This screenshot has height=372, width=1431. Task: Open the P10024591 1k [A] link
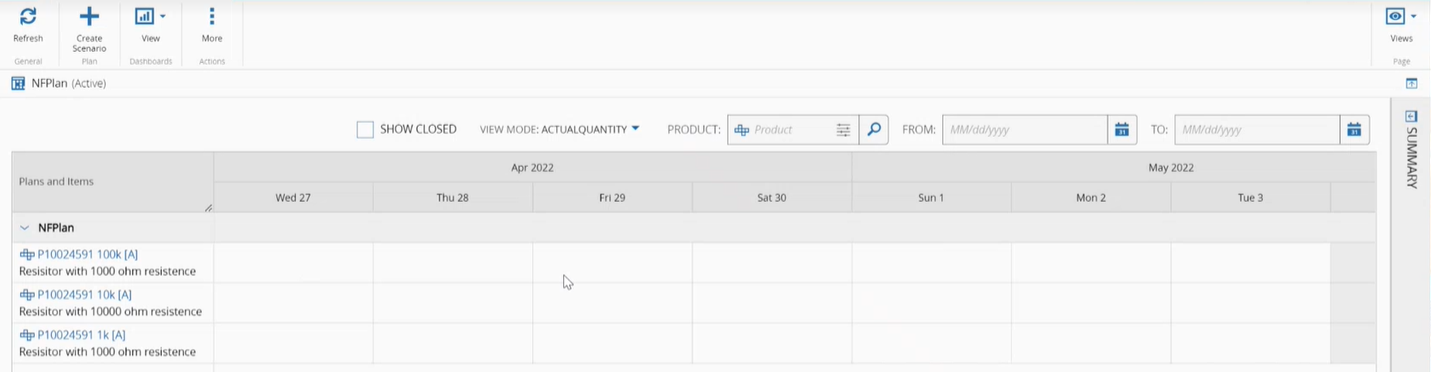pos(81,335)
